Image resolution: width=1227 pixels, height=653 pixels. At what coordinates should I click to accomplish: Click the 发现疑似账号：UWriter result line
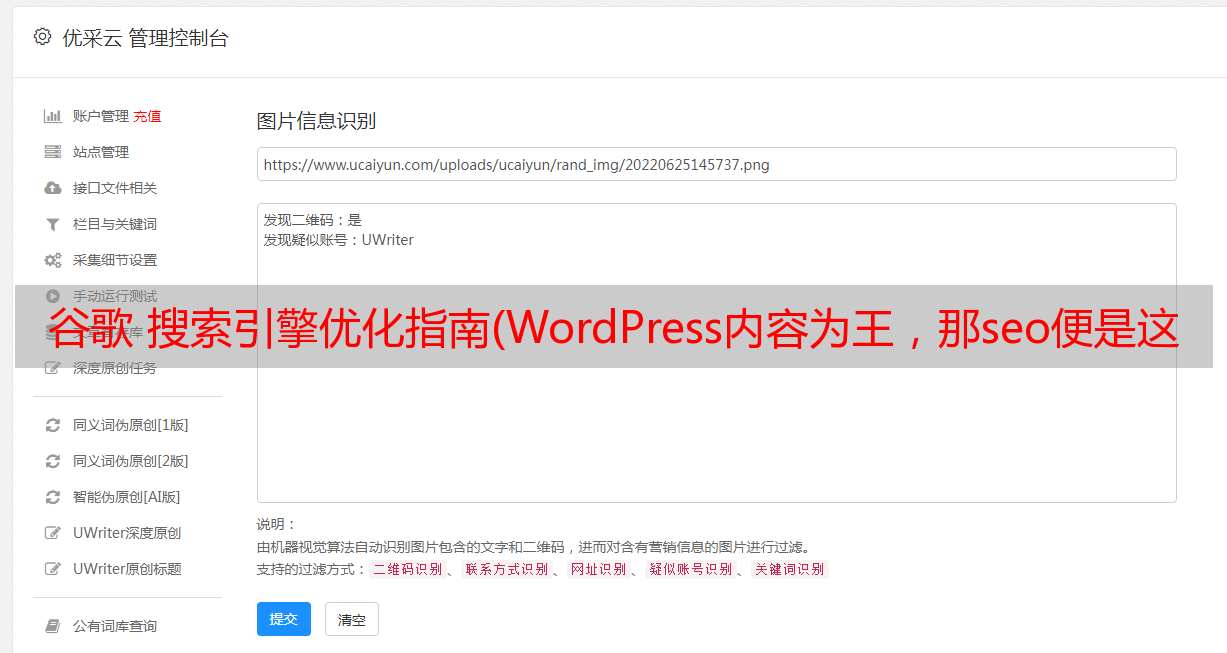(338, 240)
